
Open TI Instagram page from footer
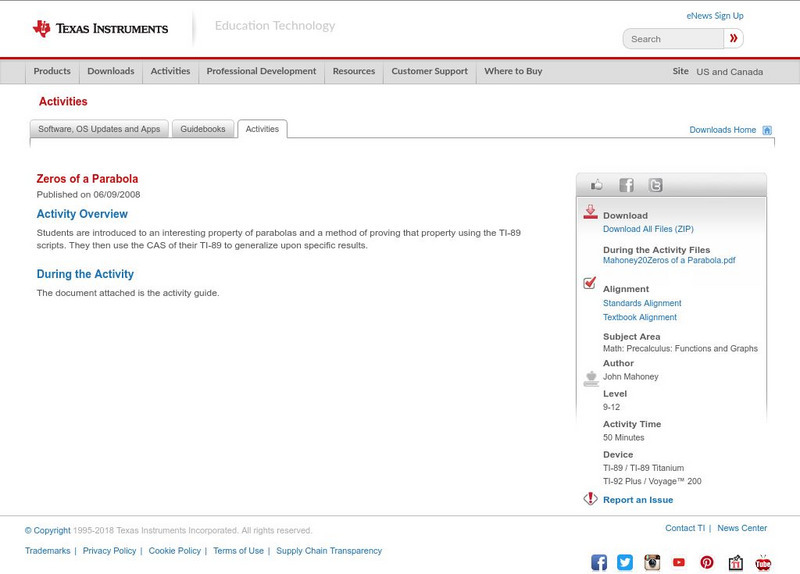pos(652,562)
